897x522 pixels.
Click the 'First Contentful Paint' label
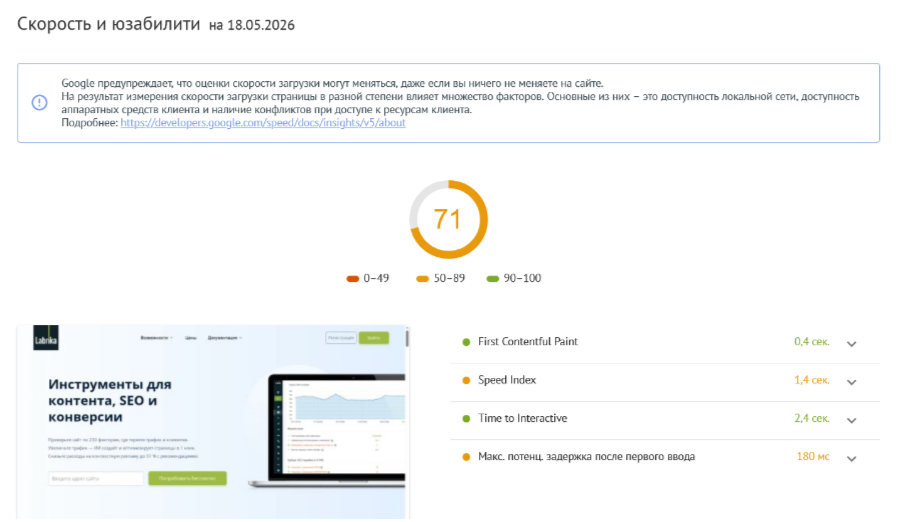point(527,342)
